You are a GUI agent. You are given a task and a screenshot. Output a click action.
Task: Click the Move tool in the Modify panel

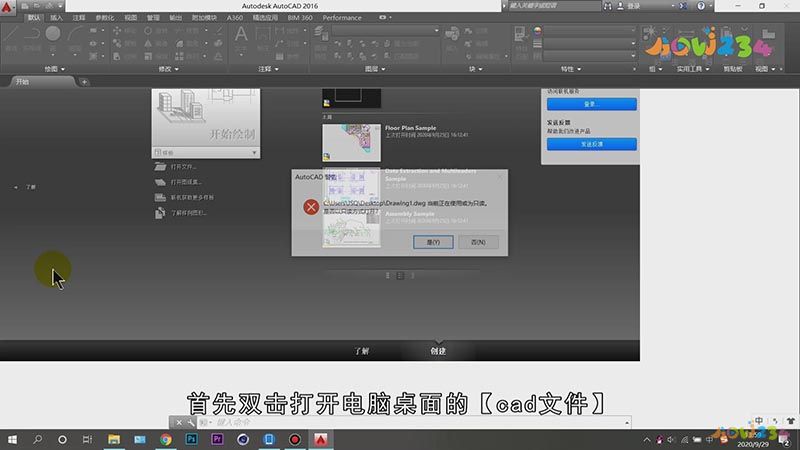[123, 31]
